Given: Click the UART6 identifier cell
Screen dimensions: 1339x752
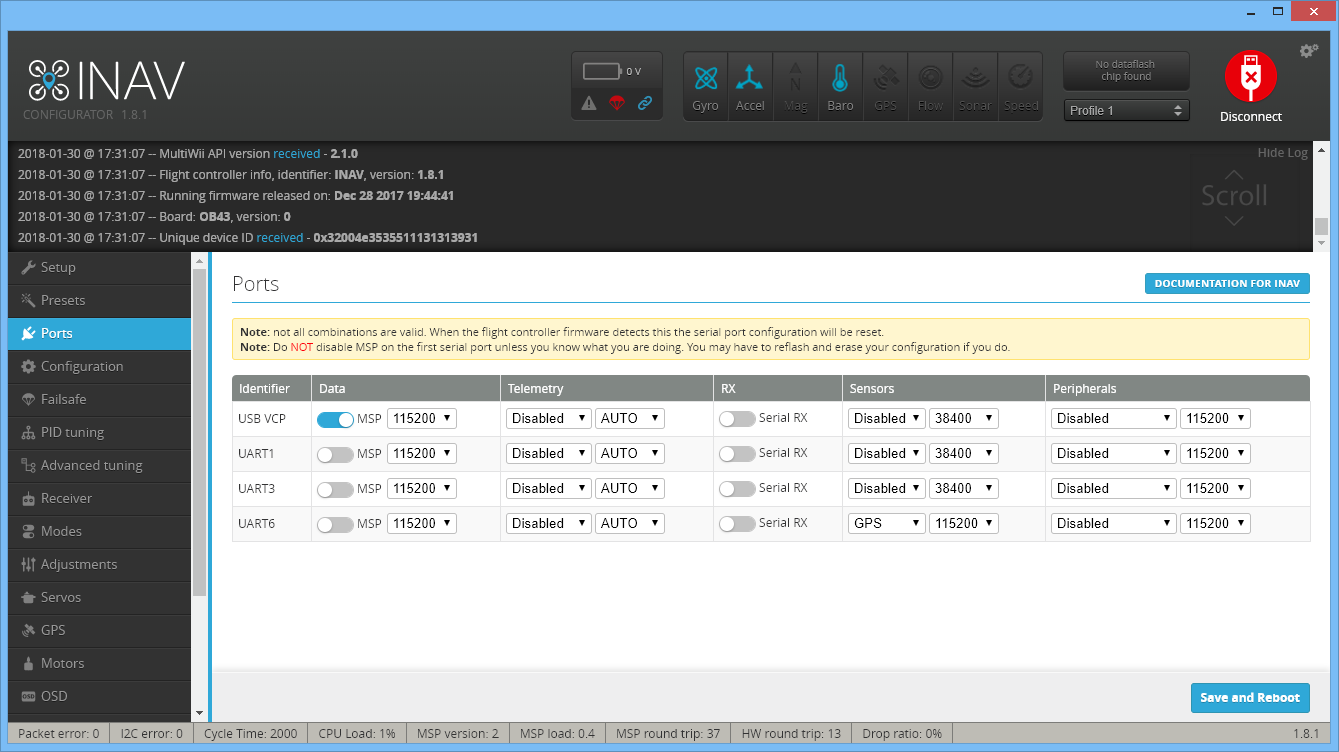Looking at the screenshot, I should click(272, 524).
